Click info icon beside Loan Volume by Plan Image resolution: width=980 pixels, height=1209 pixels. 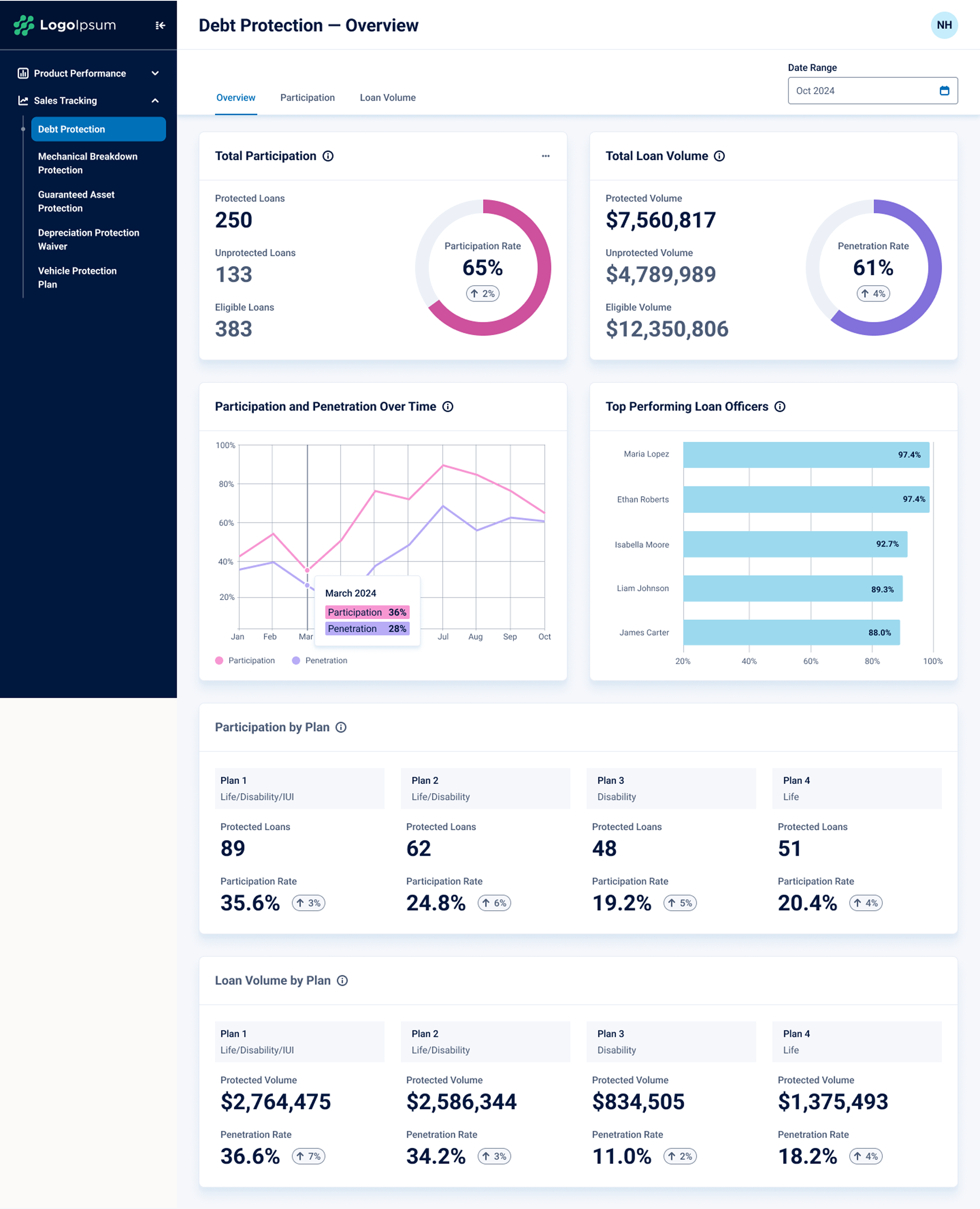point(342,981)
